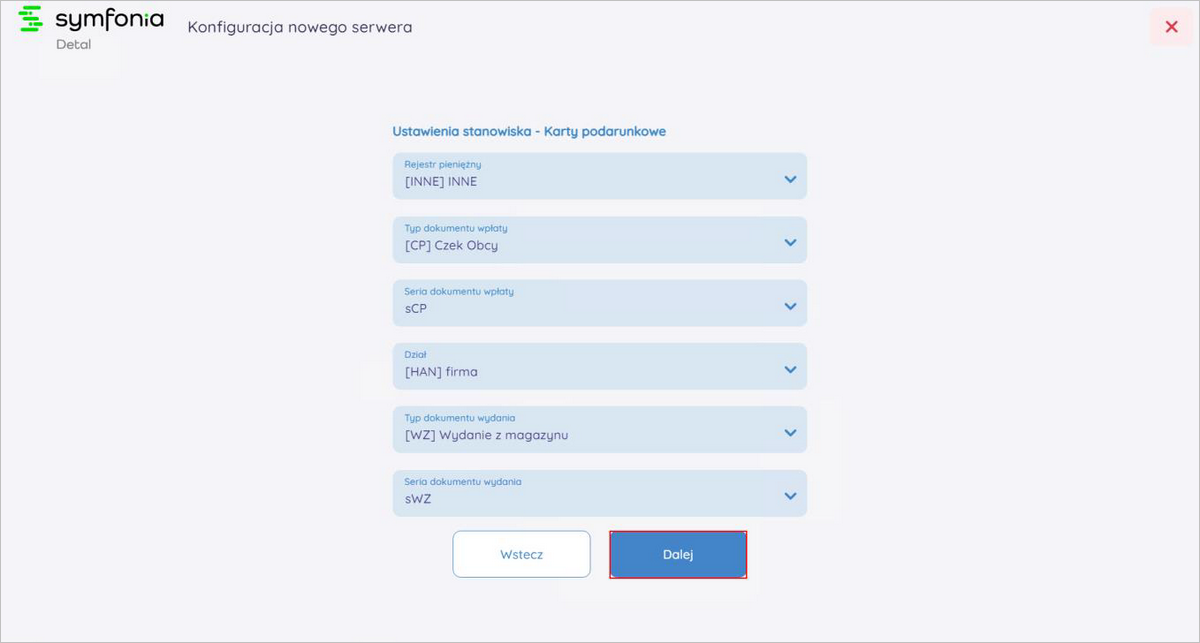Screen dimensions: 1200x643
Task: Open the Seria dokumentu wydania chevron
Action: (x=790, y=497)
